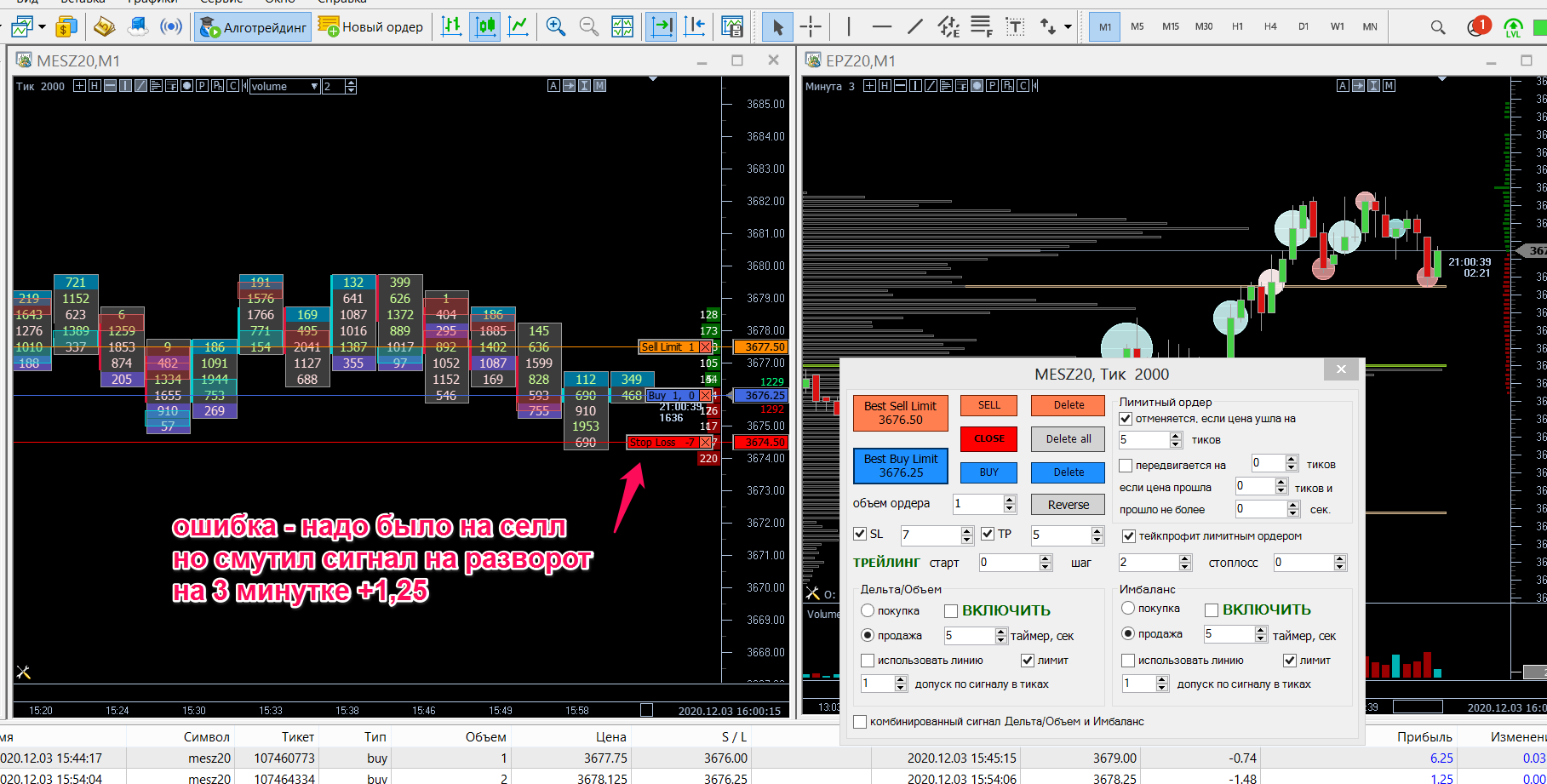
Task: Open the signals broadcast icon
Action: tap(171, 27)
